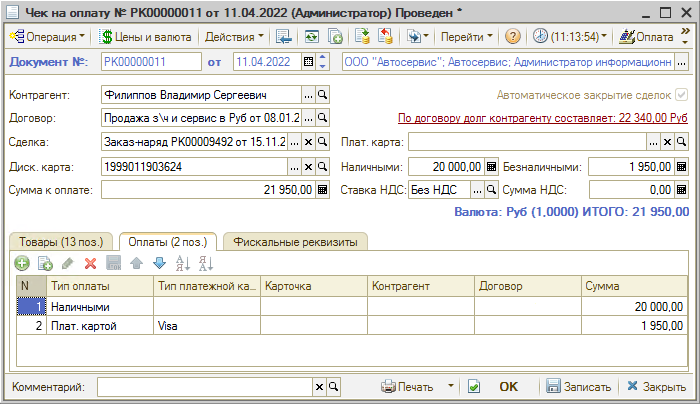
Task: Open the Действия dropdown menu
Action: pos(234,36)
